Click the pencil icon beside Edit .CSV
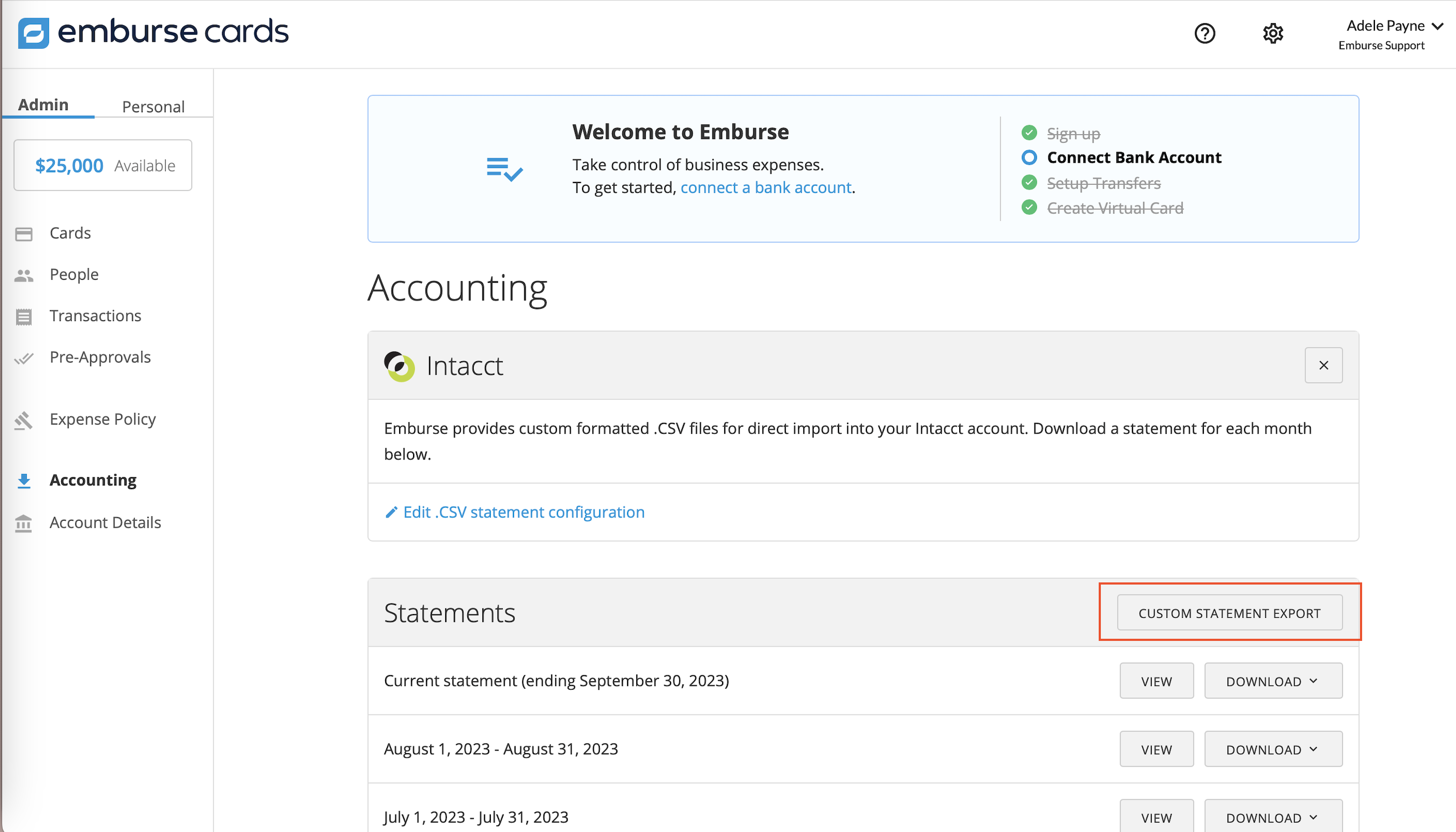 point(391,512)
